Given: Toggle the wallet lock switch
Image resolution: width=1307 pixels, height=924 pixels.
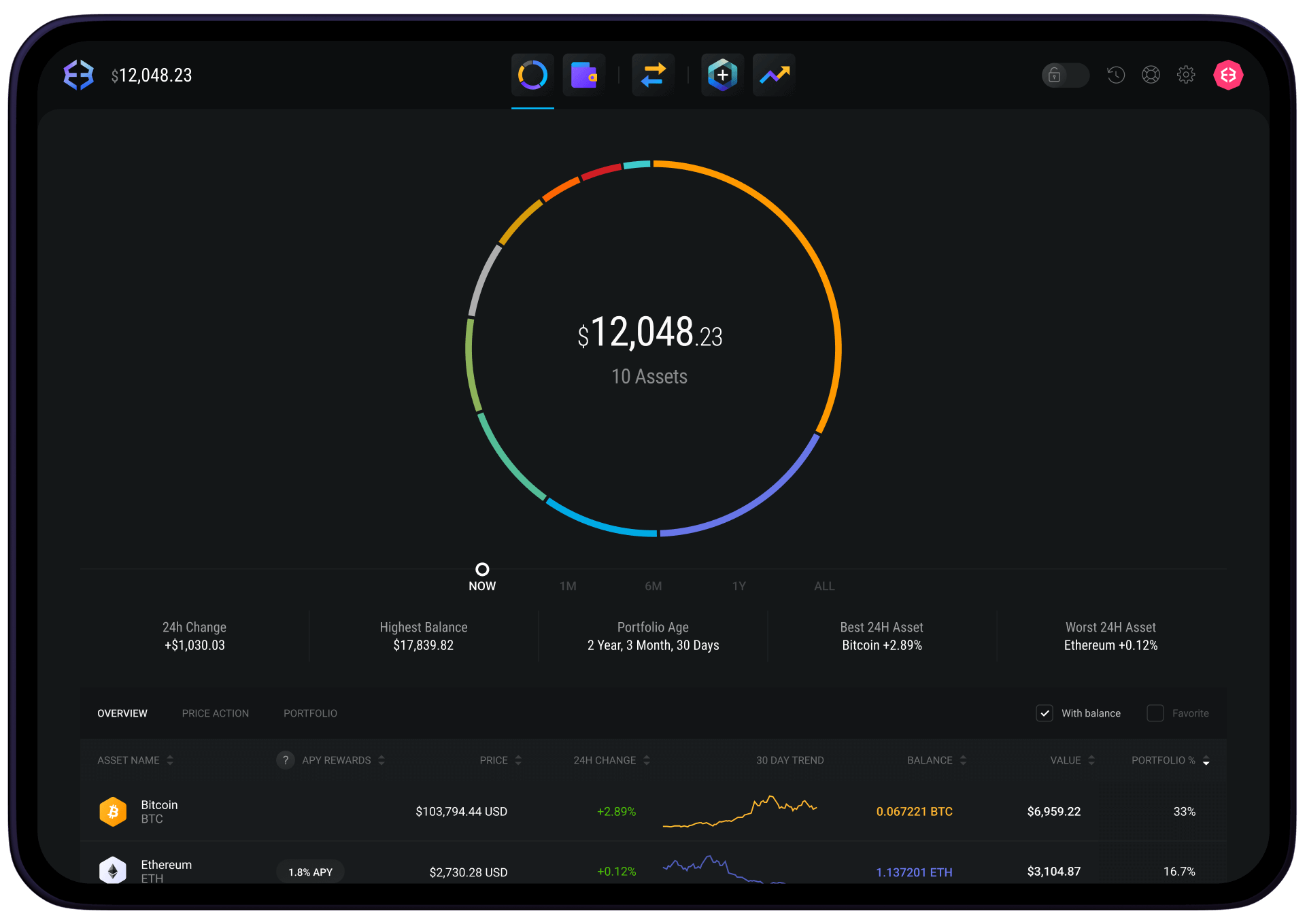Looking at the screenshot, I should [x=1065, y=75].
